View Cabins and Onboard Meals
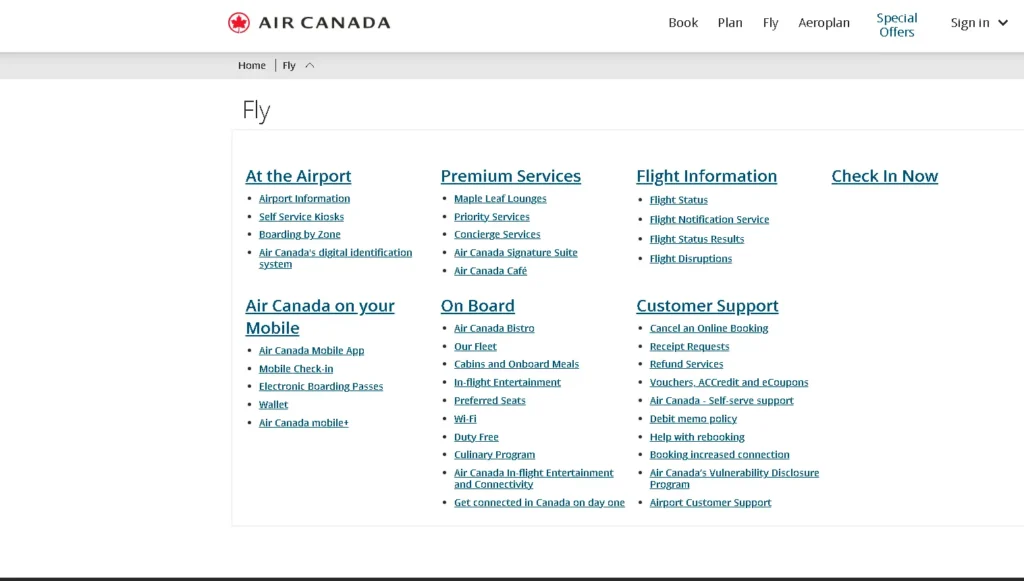The width and height of the screenshot is (1024, 581). click(x=516, y=364)
